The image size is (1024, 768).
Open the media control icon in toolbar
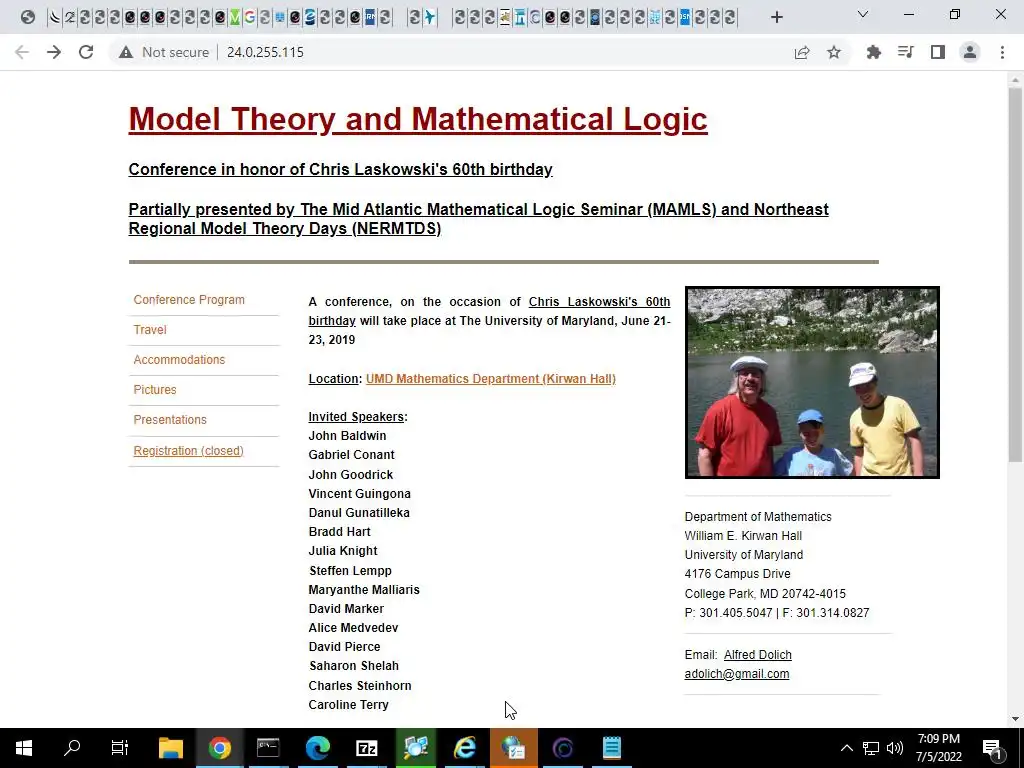point(906,52)
